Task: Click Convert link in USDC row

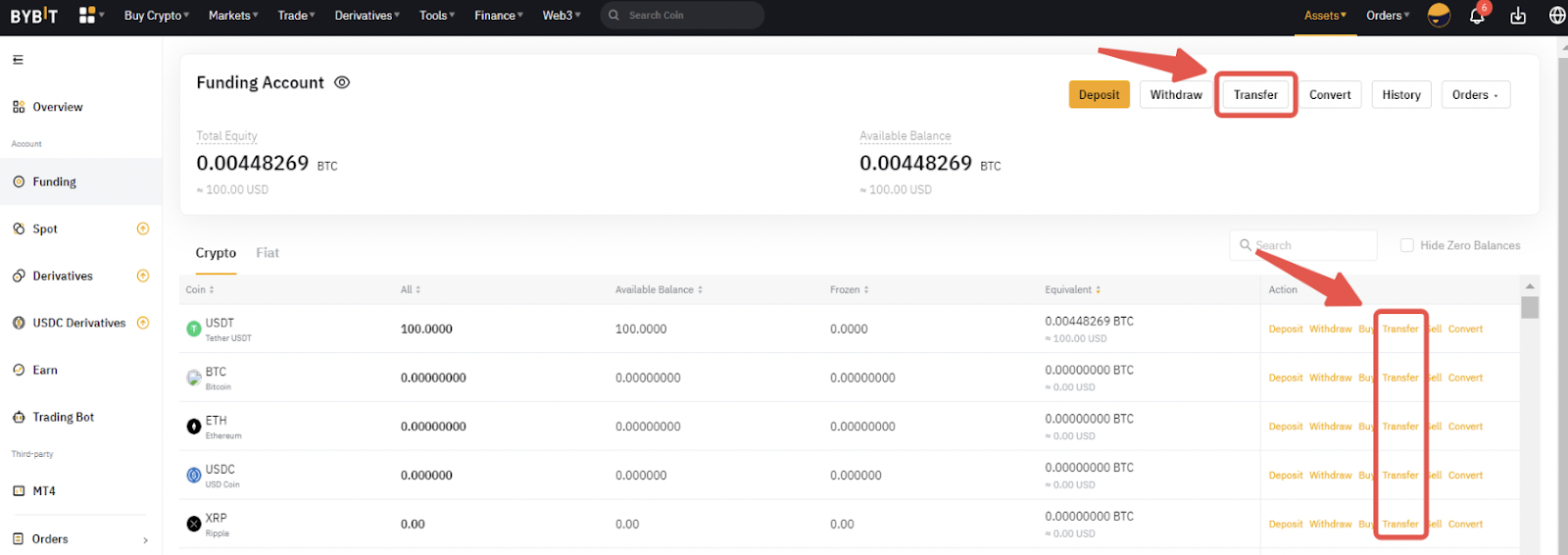Action: [1465, 476]
